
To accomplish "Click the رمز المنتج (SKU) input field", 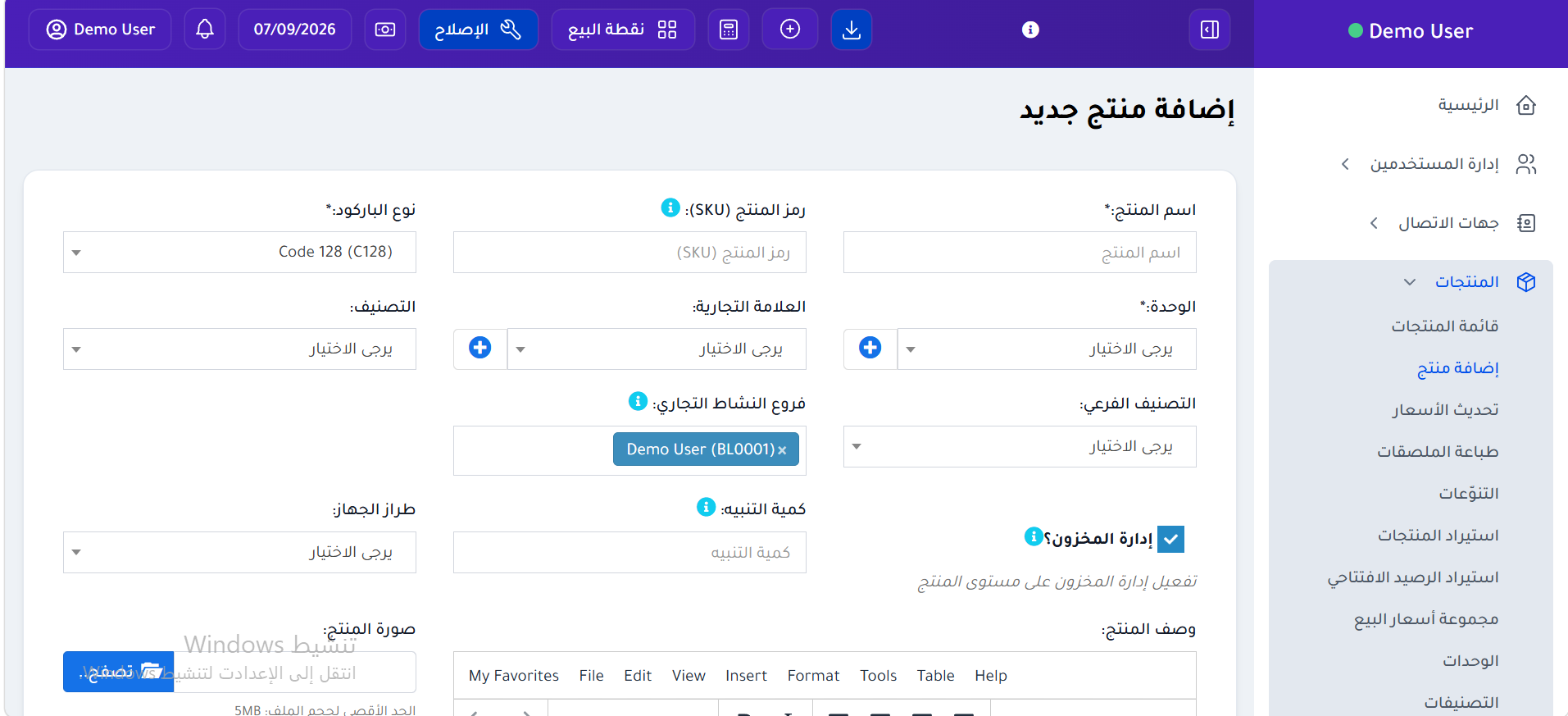I will click(629, 252).
